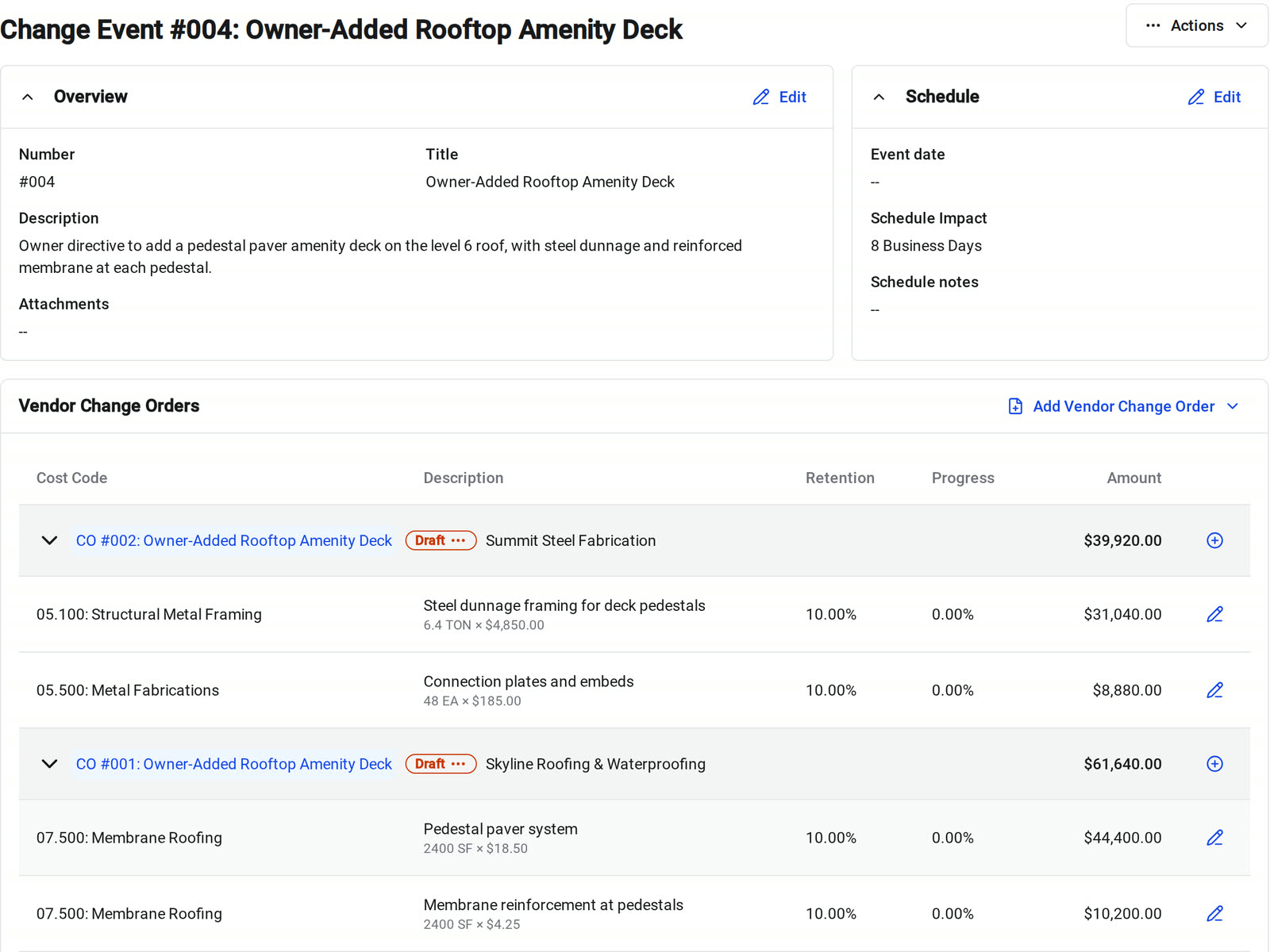
Task: Open the Actions menu
Action: coord(1196,25)
